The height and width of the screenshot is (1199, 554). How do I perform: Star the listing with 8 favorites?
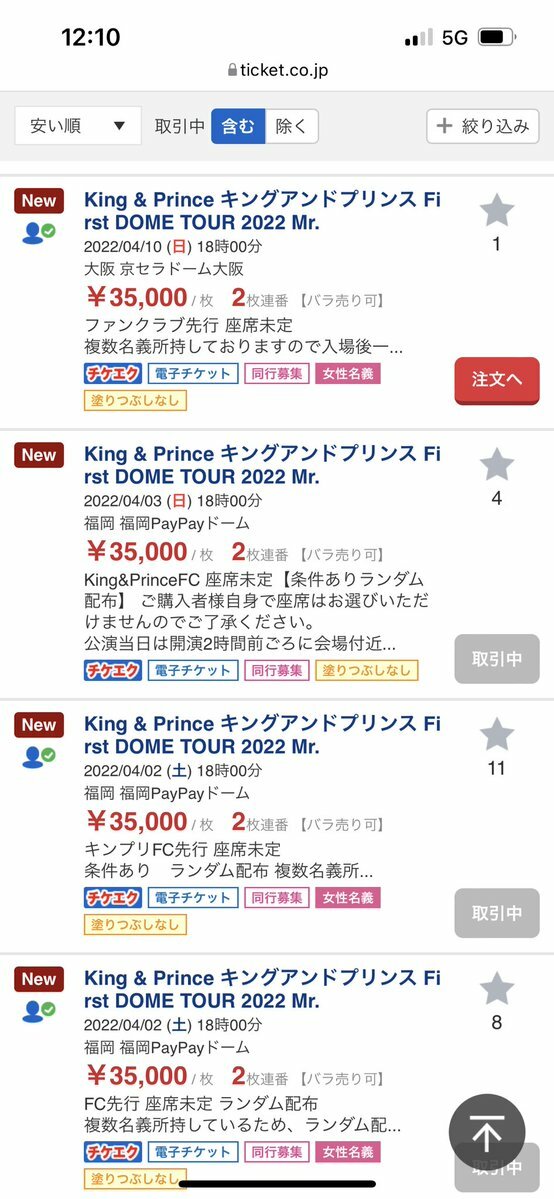point(497,988)
